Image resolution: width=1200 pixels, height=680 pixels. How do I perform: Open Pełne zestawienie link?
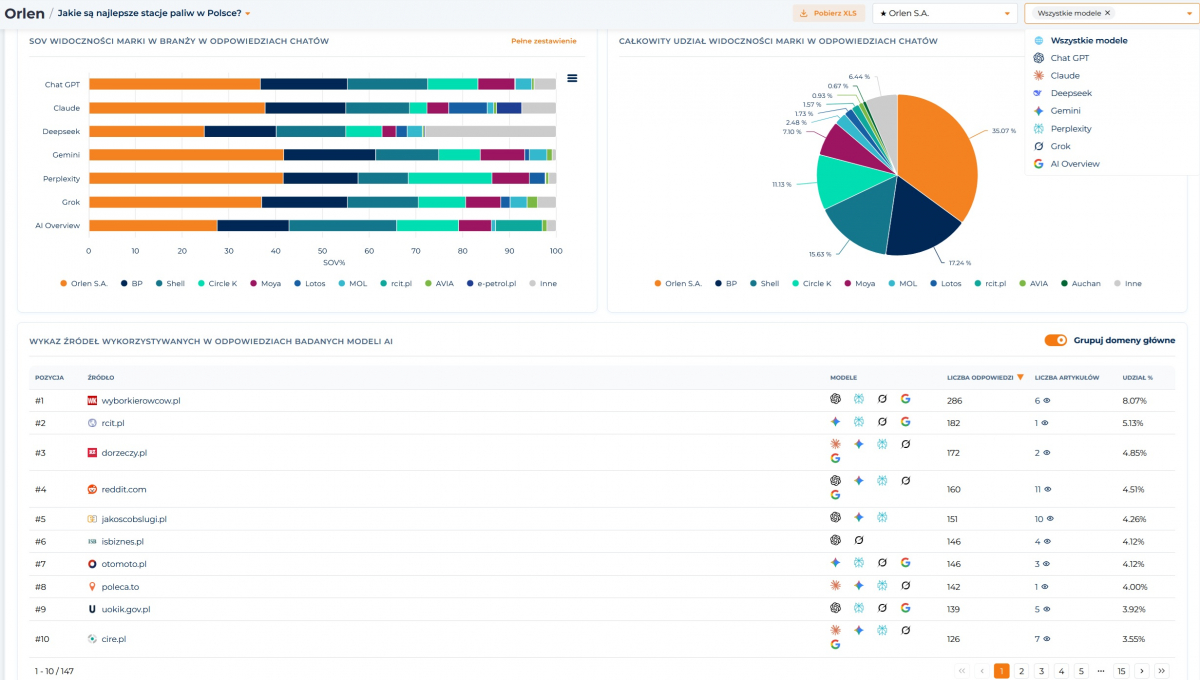click(x=543, y=41)
